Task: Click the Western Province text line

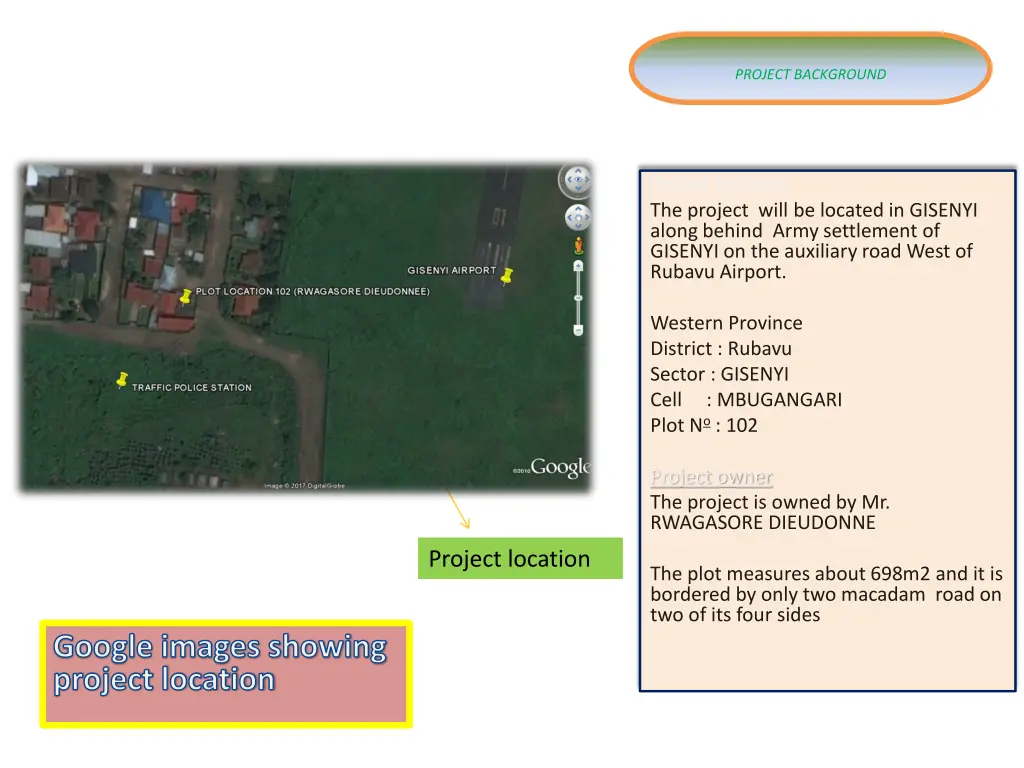Action: [726, 323]
